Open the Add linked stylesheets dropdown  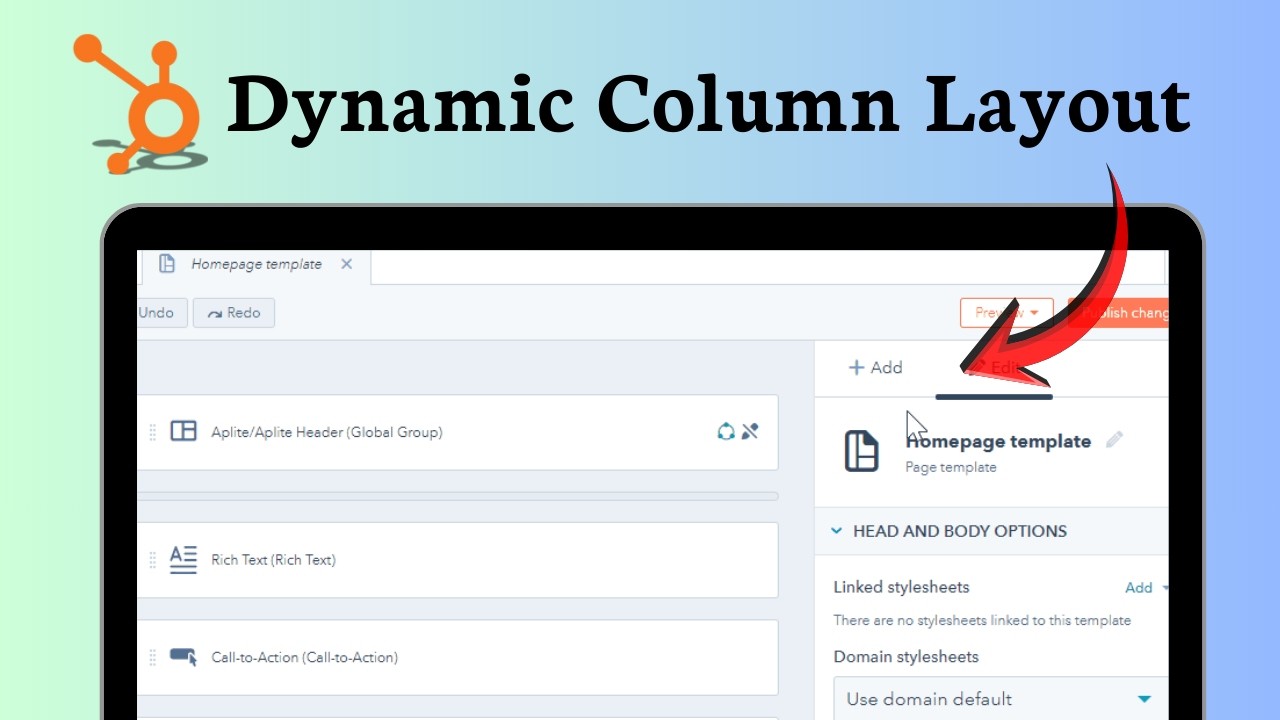pos(1146,588)
